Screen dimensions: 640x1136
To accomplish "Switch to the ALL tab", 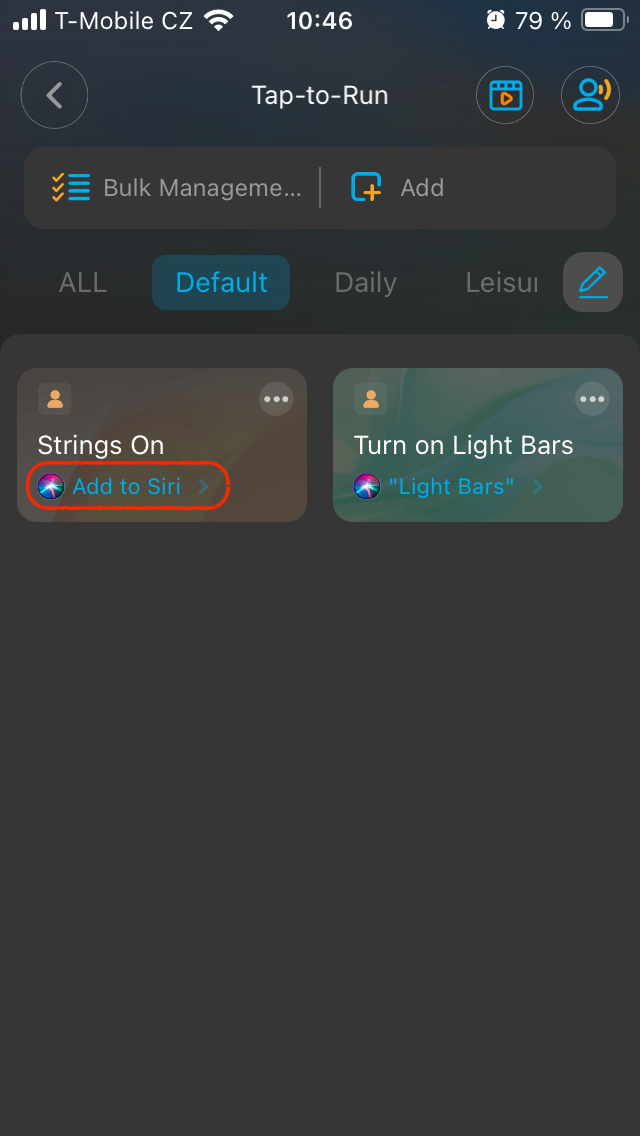I will [x=83, y=283].
